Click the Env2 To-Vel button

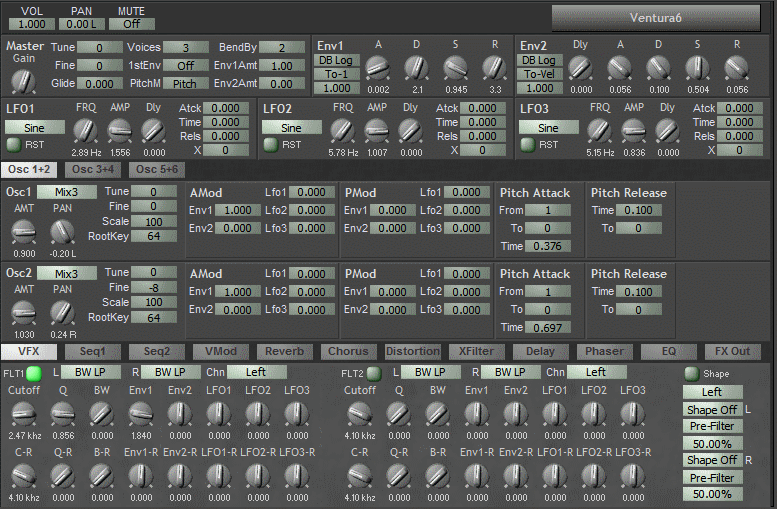539,74
